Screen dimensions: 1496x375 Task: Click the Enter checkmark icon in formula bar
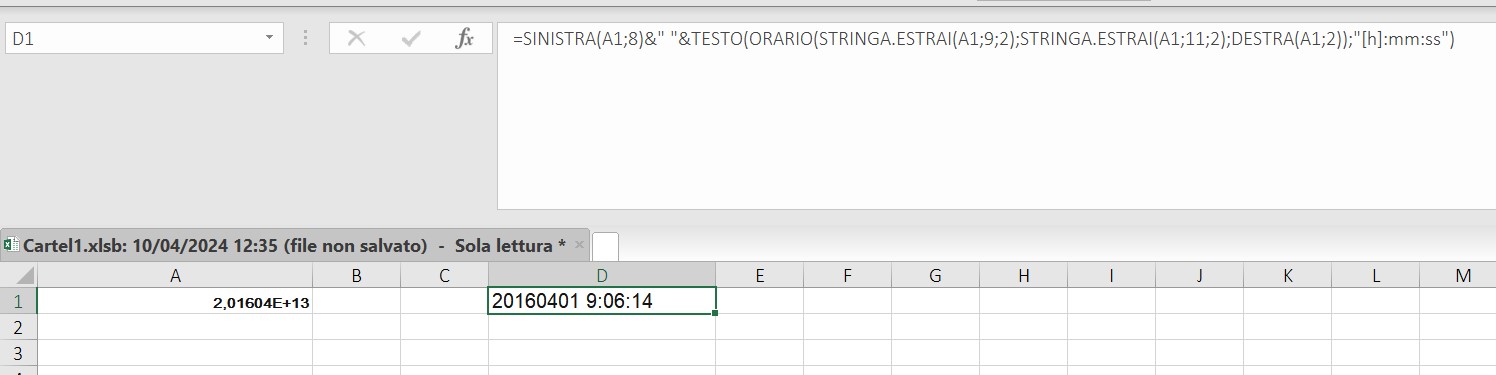pyautogui.click(x=410, y=39)
